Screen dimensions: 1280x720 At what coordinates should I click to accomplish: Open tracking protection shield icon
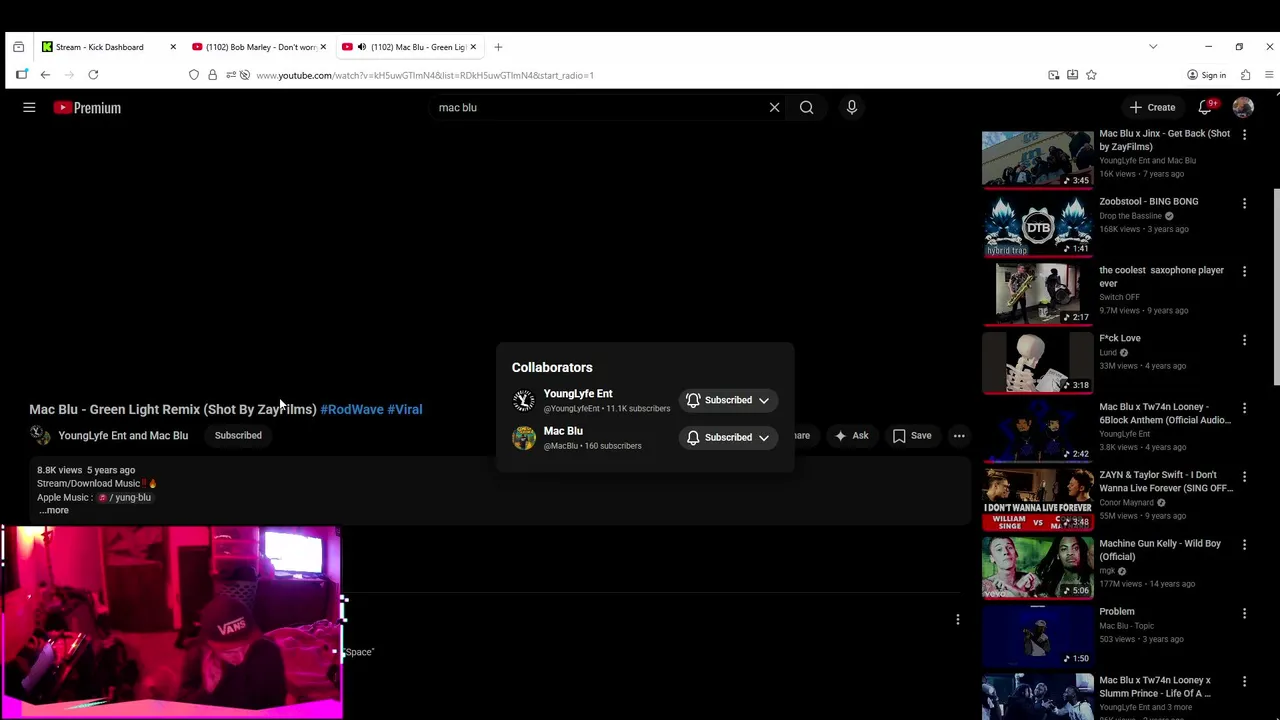194,75
